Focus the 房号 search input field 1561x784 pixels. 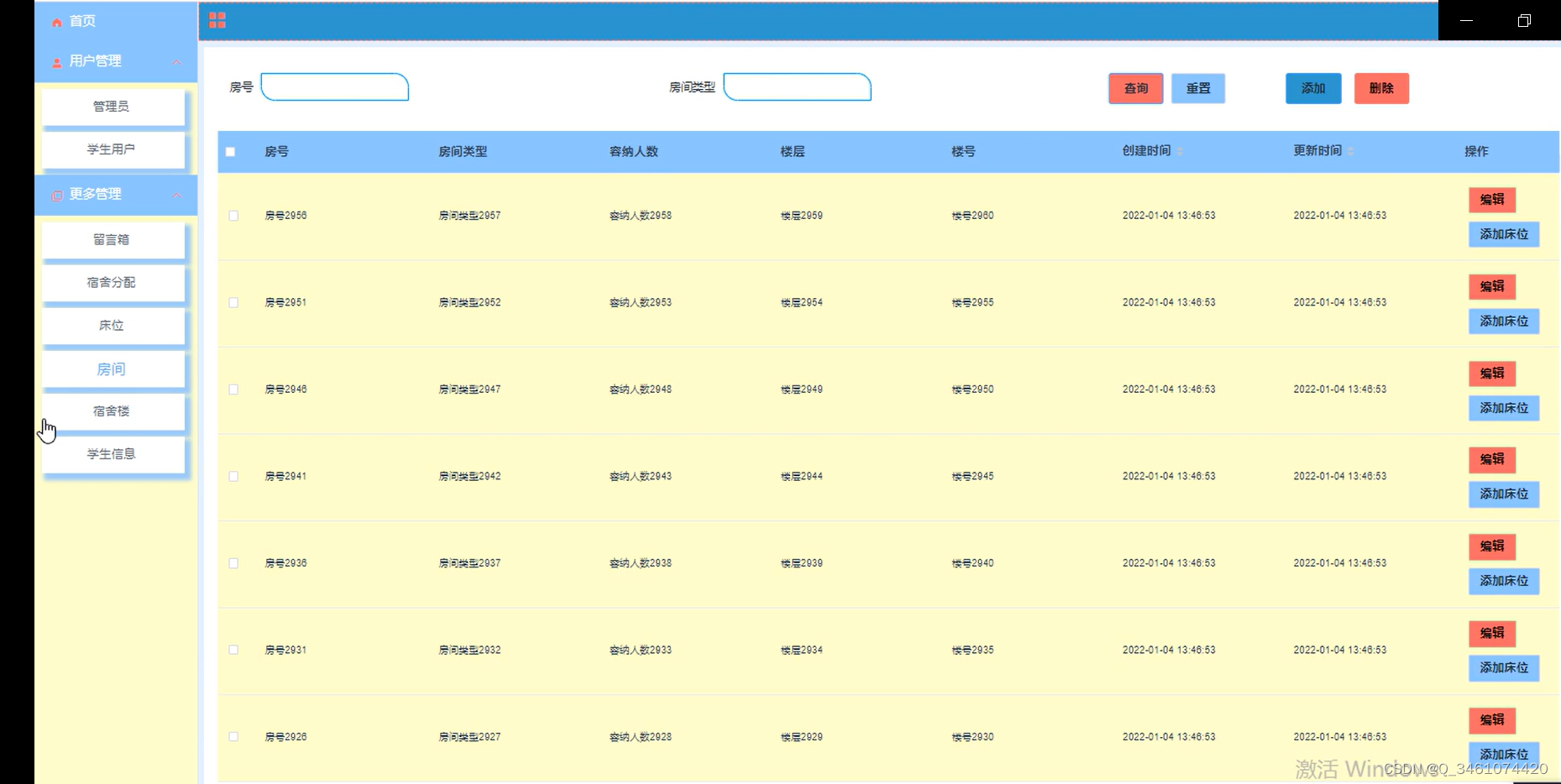coord(335,87)
